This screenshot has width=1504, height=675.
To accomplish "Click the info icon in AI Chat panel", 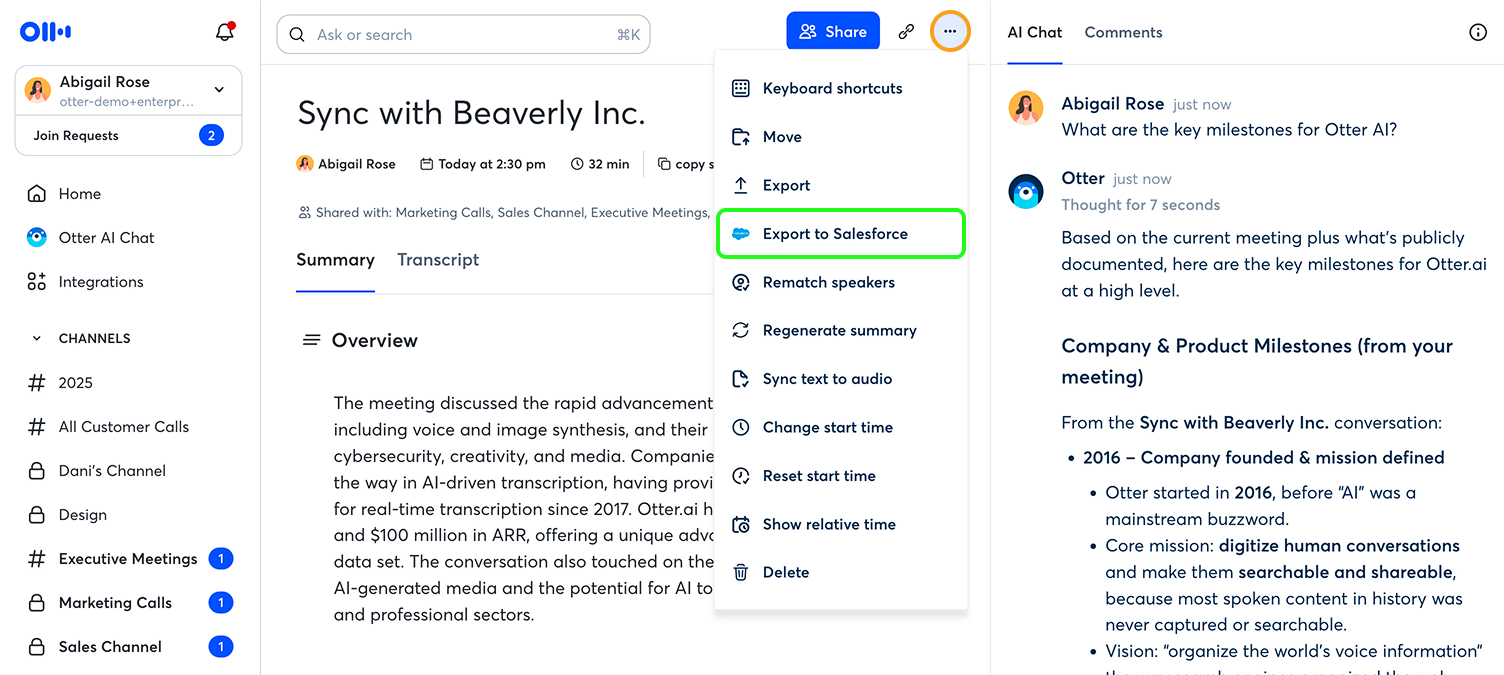I will pos(1477,32).
